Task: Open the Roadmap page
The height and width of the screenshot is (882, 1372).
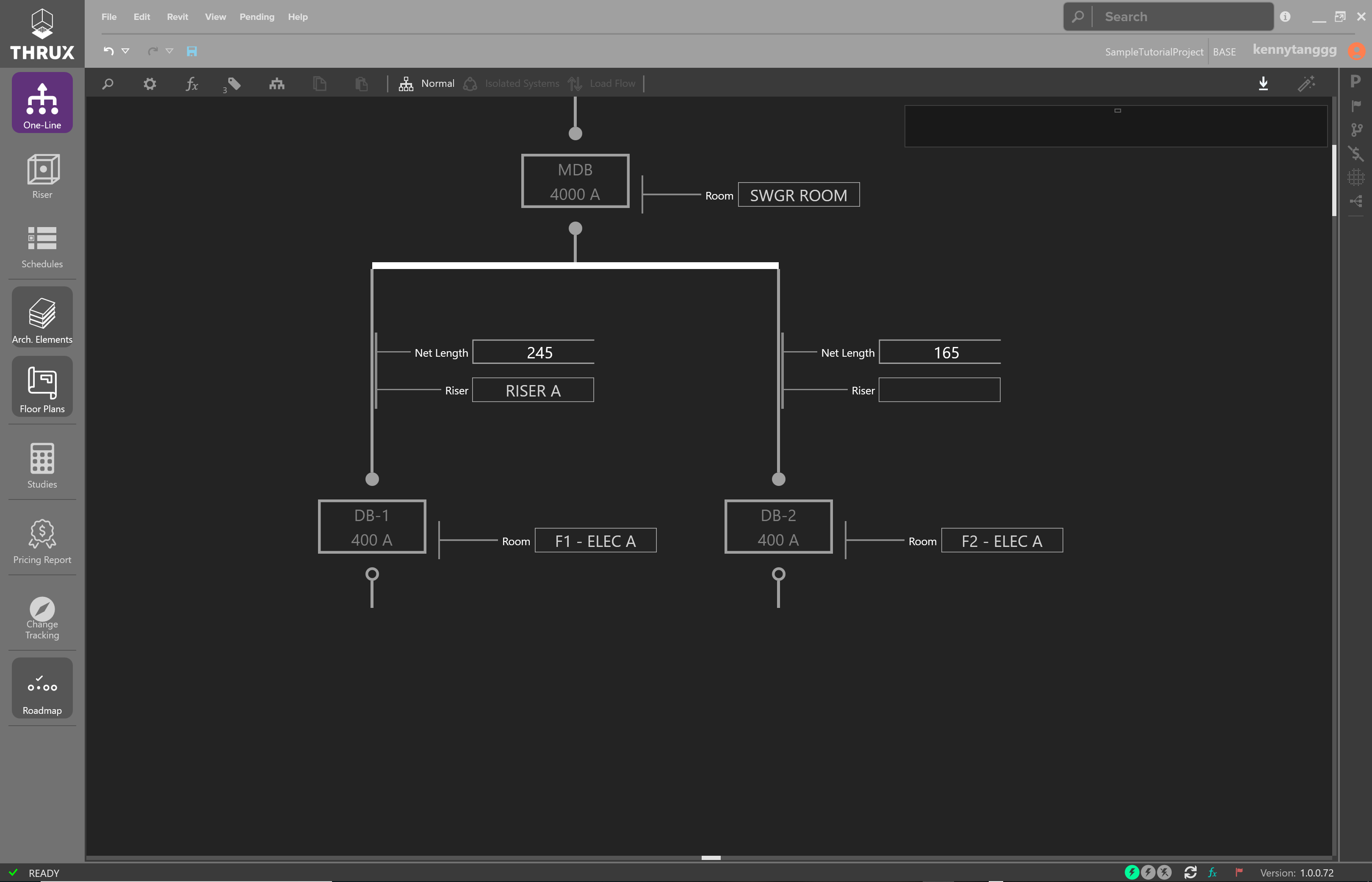Action: click(42, 688)
